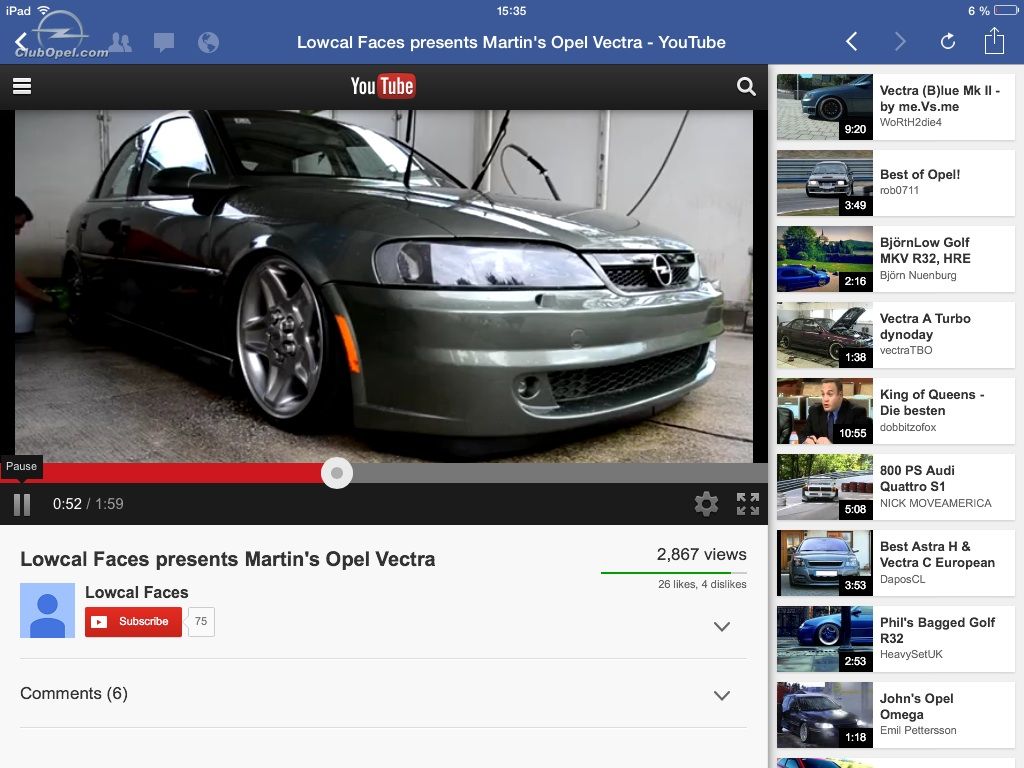
Task: Tap the YouTube logo
Action: tap(383, 86)
